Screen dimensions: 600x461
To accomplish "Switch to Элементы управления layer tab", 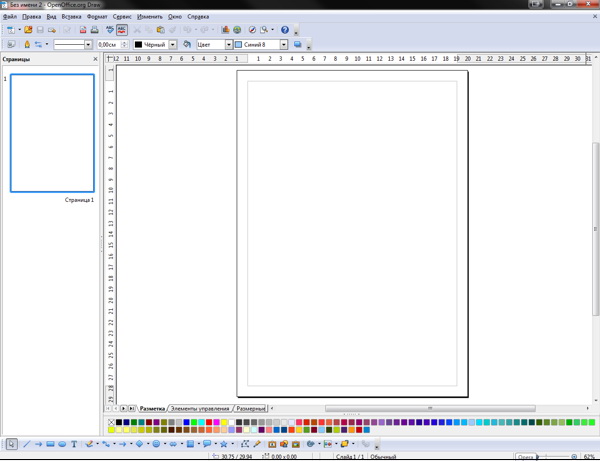I will (x=200, y=409).
